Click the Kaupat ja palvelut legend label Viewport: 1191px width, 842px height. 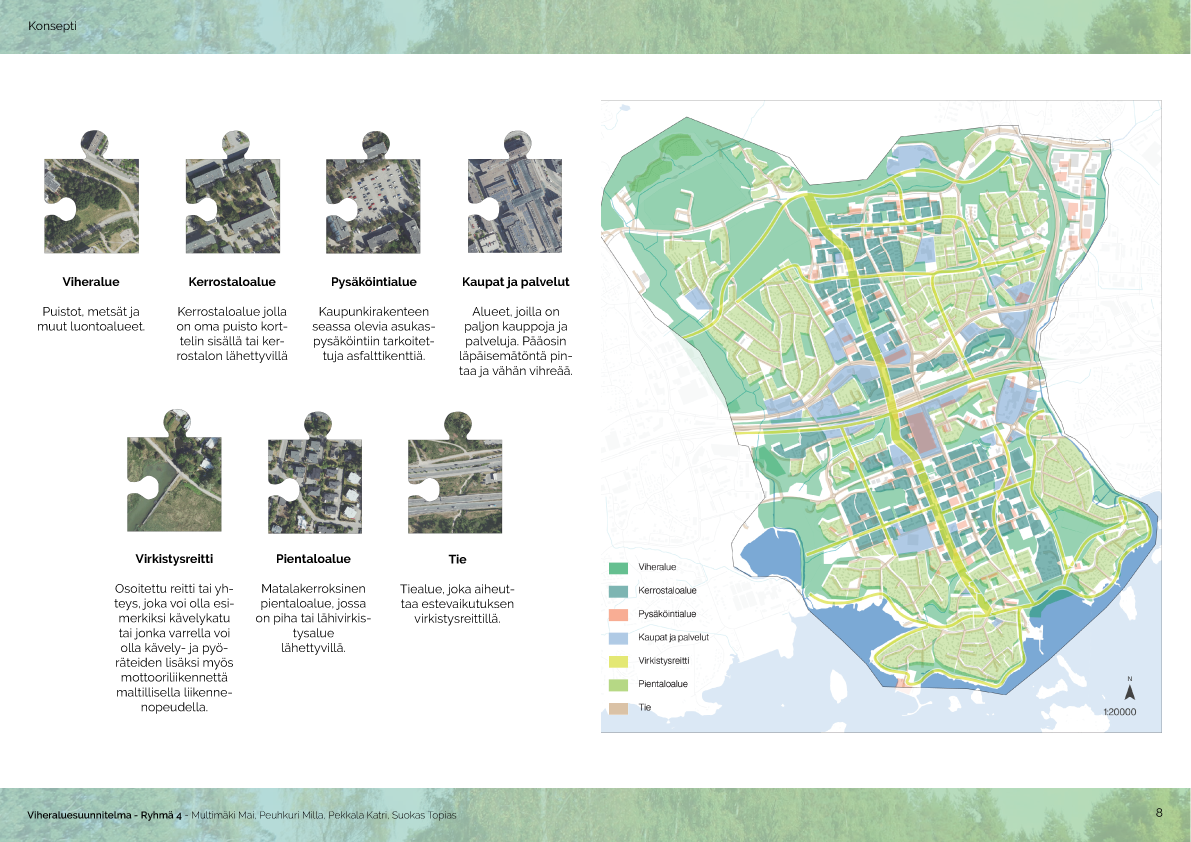(674, 639)
